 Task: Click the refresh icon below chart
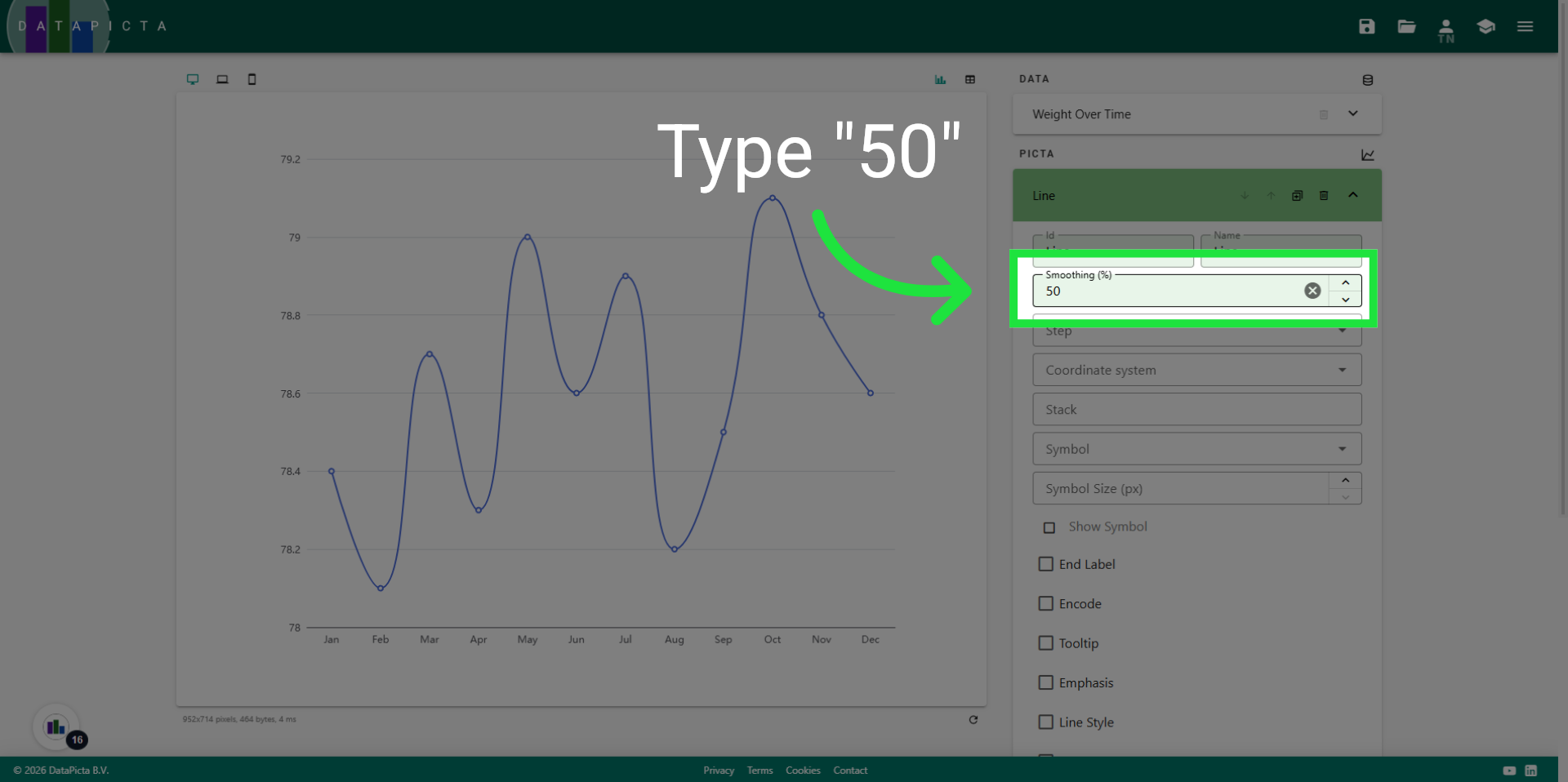click(x=973, y=719)
